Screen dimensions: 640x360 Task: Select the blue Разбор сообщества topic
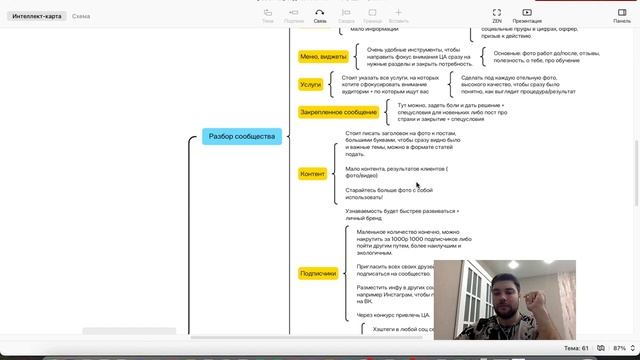coord(242,136)
